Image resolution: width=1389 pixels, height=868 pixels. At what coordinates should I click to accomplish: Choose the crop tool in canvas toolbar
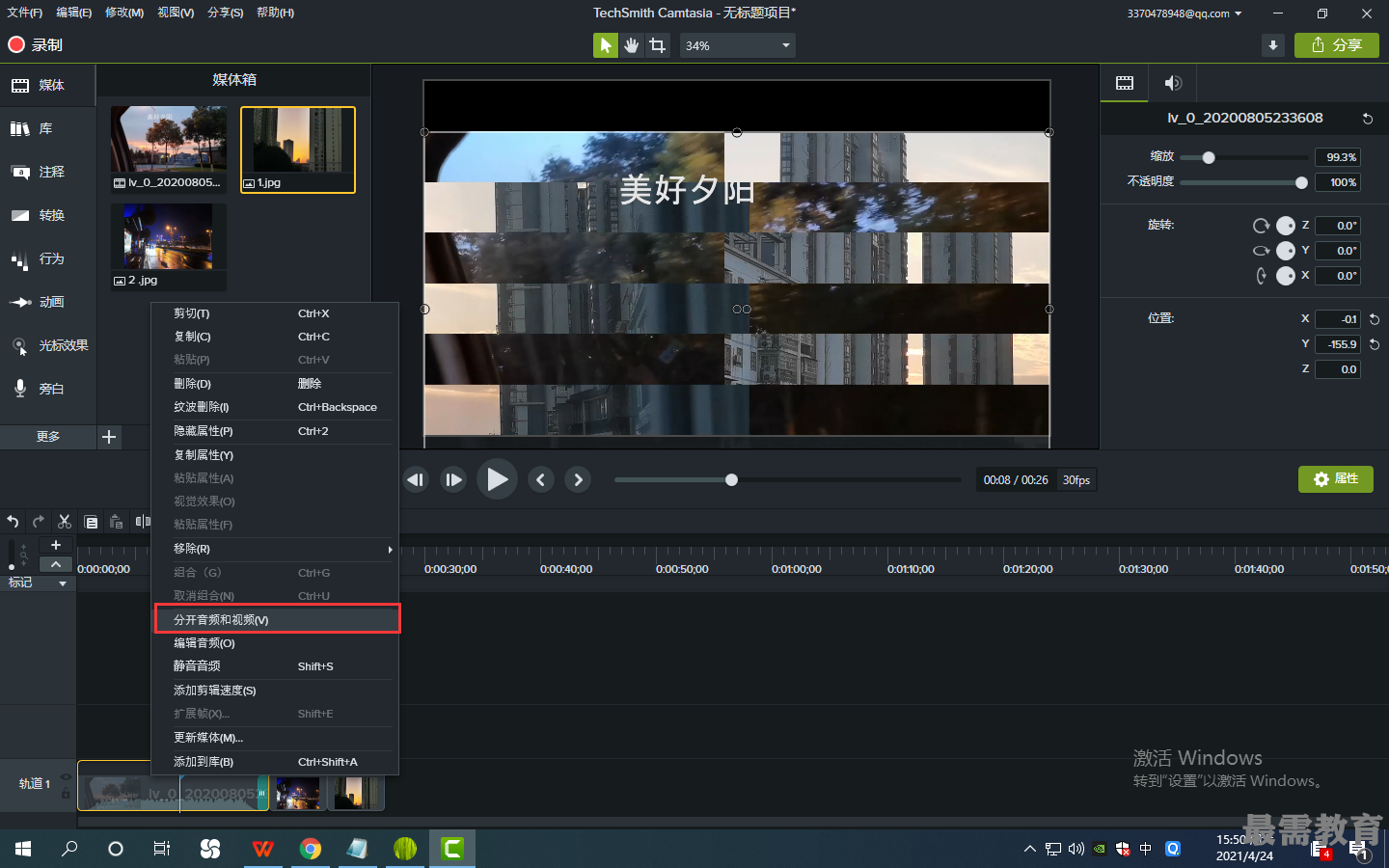tap(658, 45)
